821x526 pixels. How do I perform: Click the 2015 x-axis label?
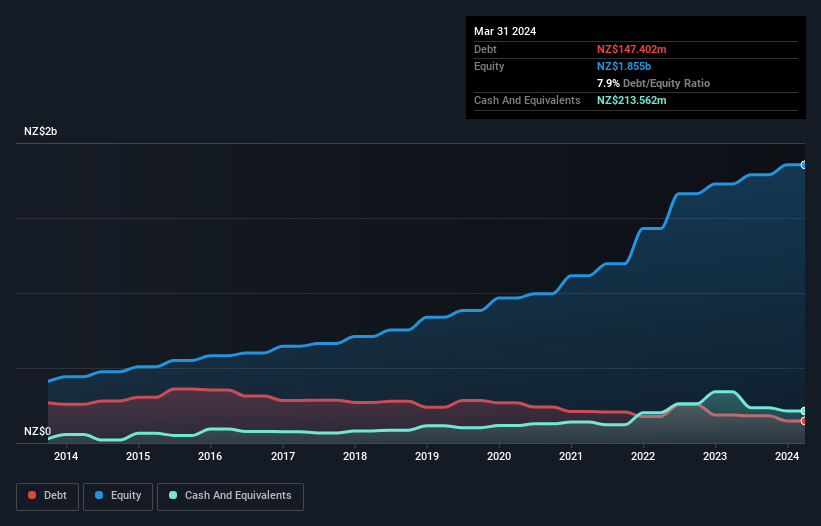click(138, 456)
